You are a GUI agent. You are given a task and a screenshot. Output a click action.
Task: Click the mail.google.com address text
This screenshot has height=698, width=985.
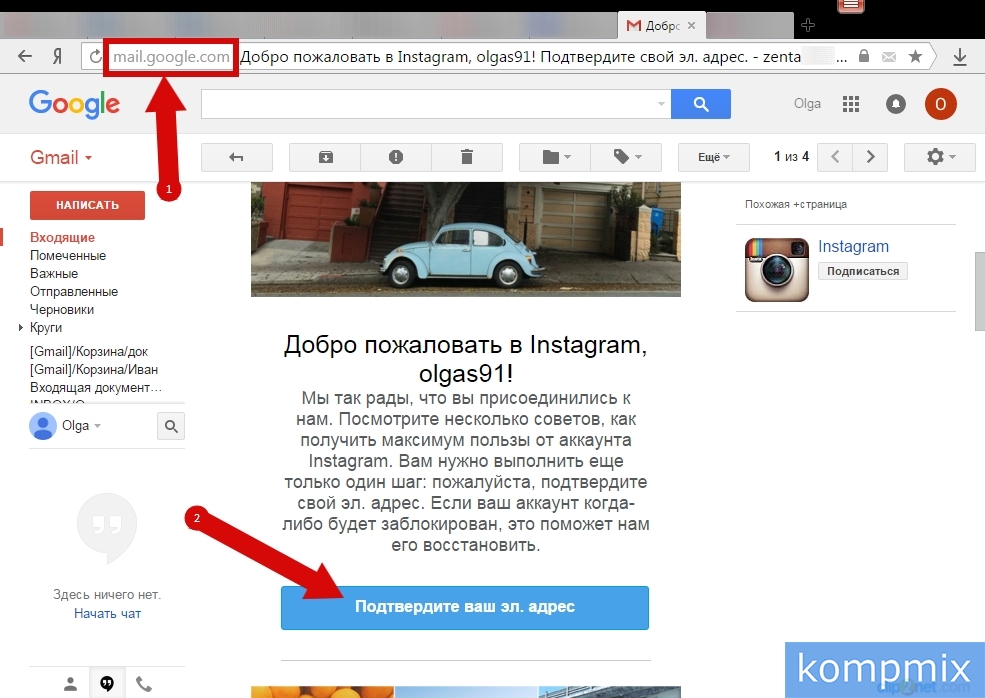[171, 57]
